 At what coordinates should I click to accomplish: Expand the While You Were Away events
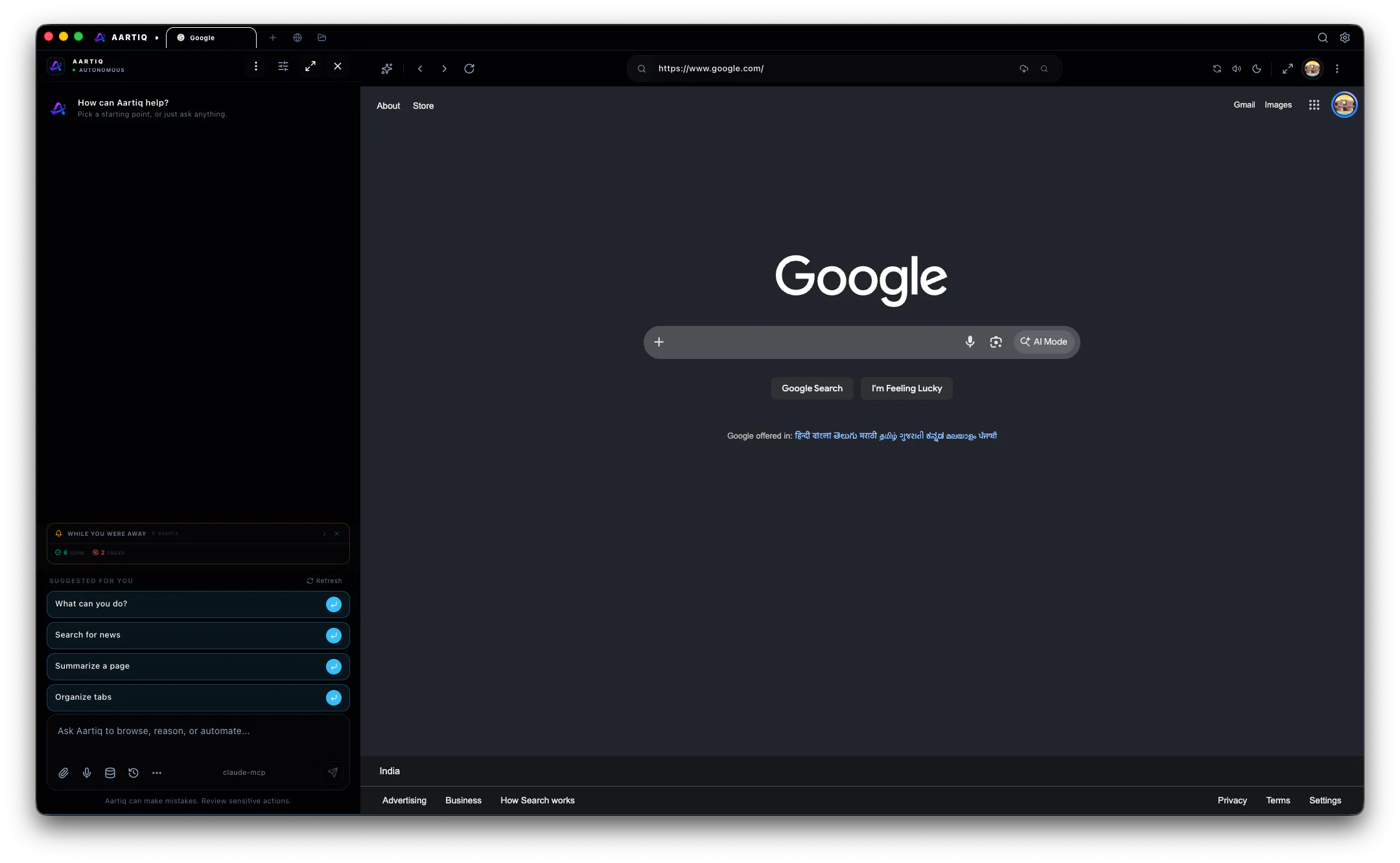pos(325,534)
